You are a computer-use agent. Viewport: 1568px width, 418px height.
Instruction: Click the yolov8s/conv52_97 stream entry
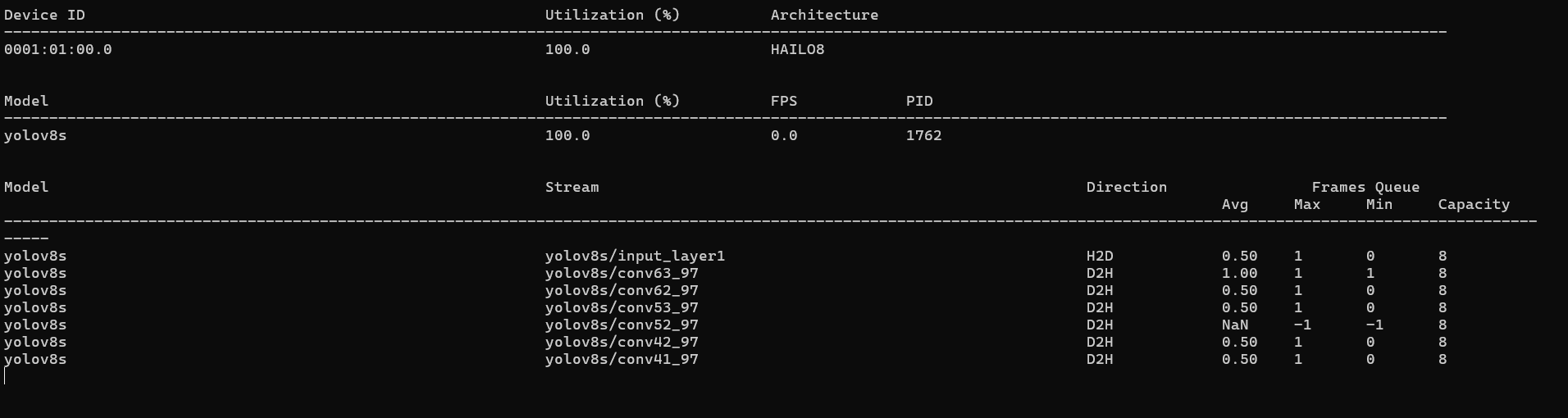(x=622, y=325)
